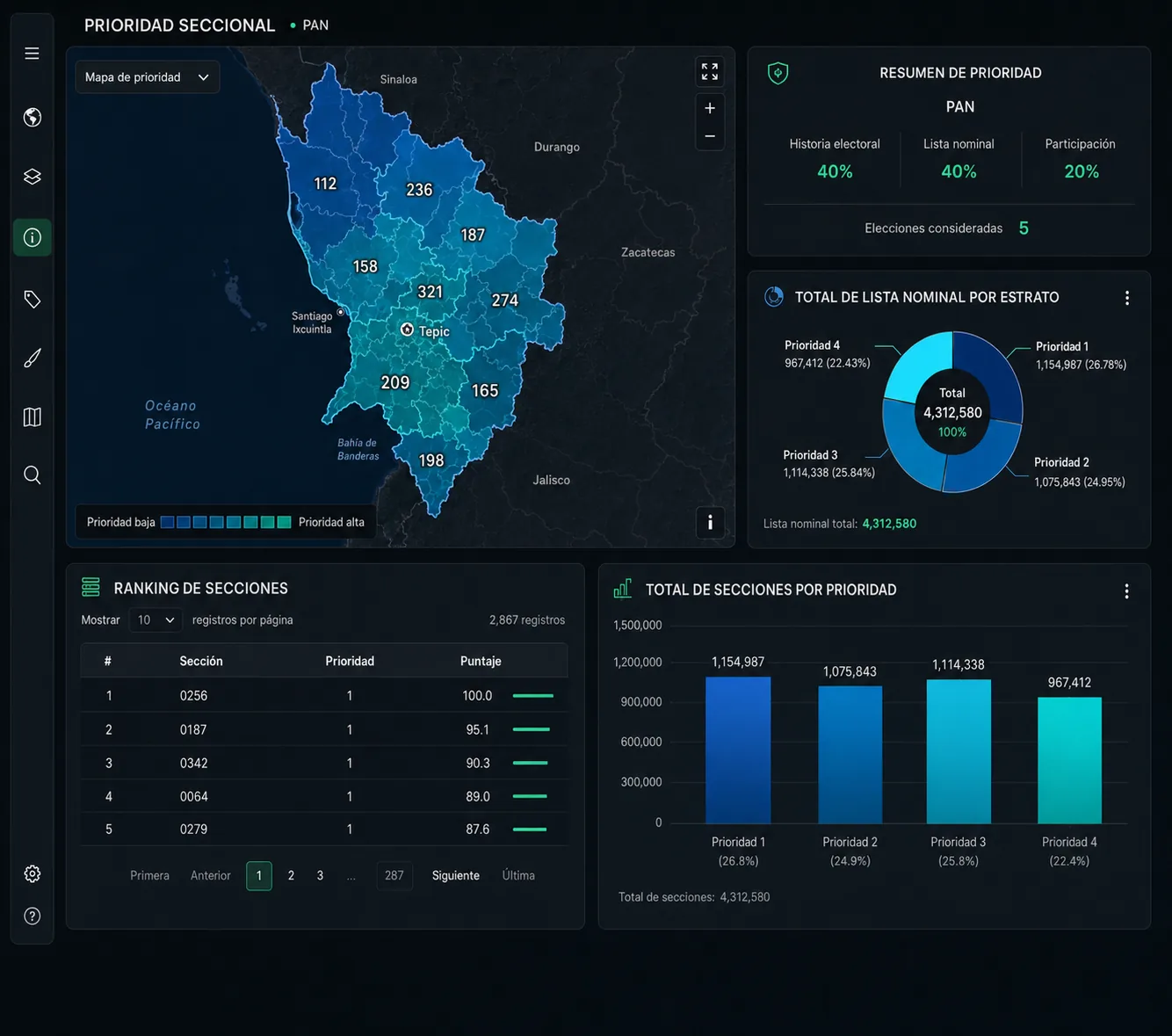Click the score bar for section 0256
Viewport: 1172px width, 1036px height.
coord(532,696)
